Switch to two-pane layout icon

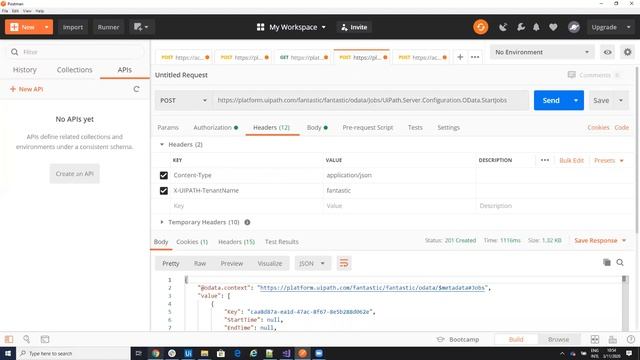click(x=595, y=339)
